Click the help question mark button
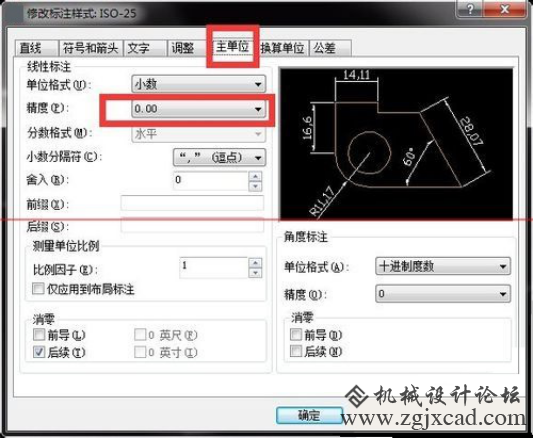The width and height of the screenshot is (533, 439). point(470,9)
